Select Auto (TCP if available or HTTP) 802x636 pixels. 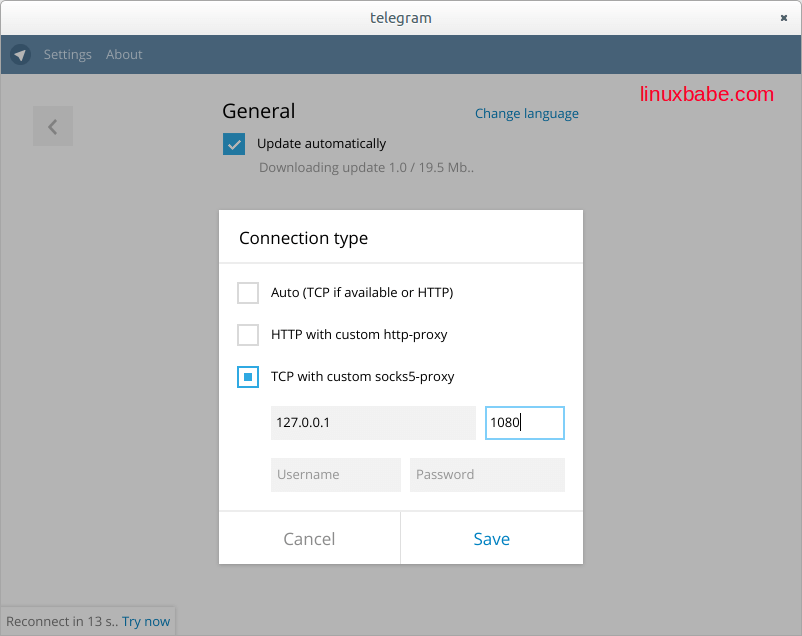248,293
